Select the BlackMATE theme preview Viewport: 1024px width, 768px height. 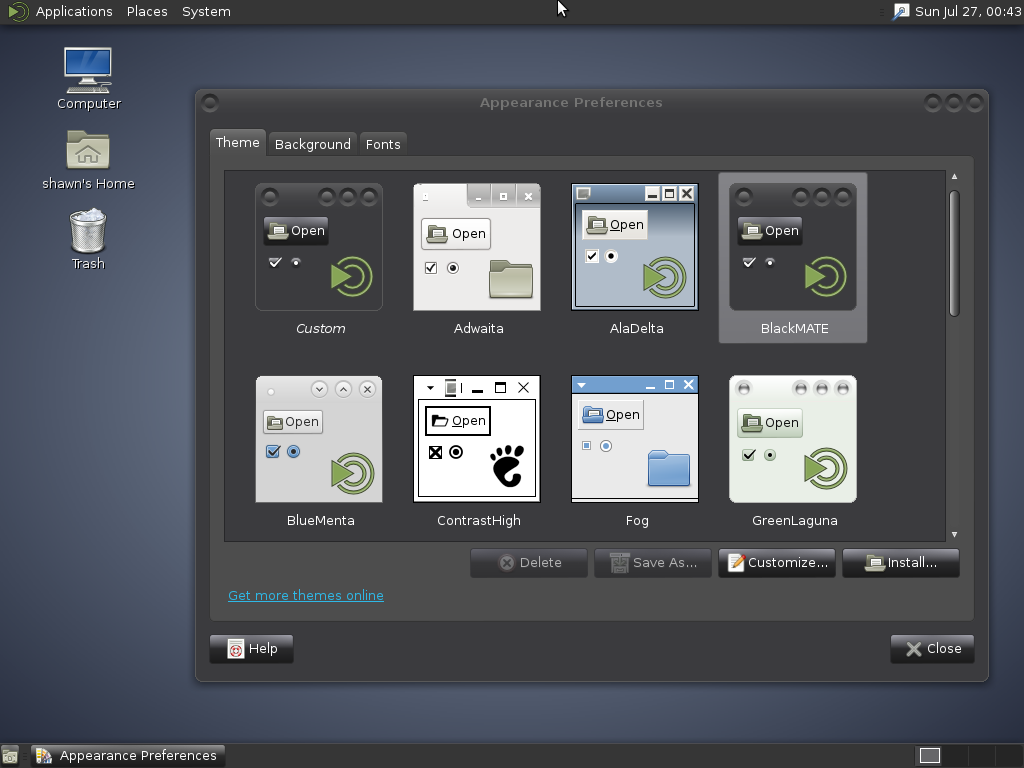coord(793,247)
